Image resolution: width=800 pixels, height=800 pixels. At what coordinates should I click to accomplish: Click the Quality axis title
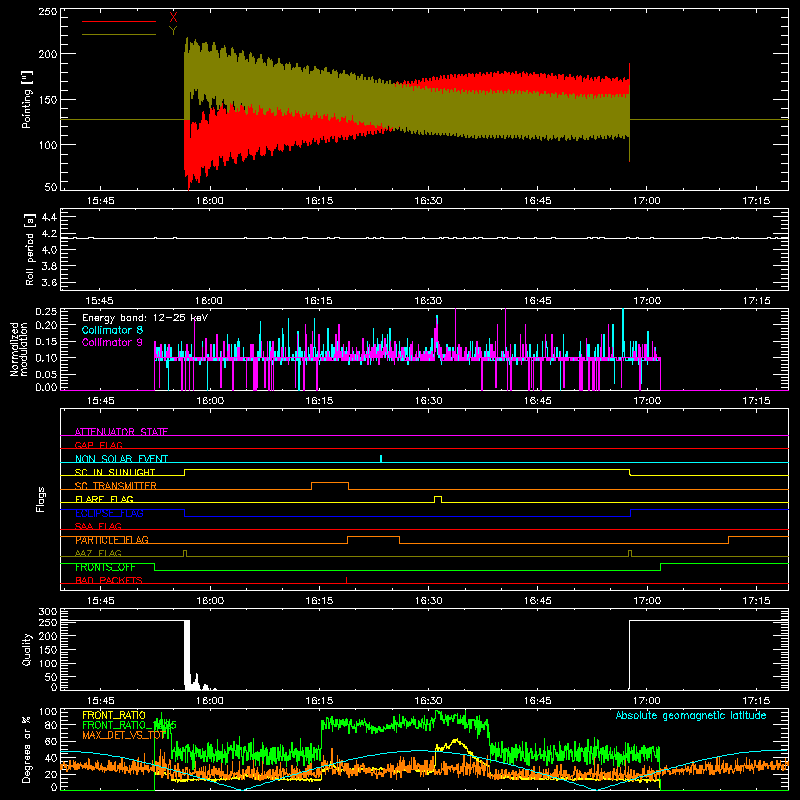[27, 649]
